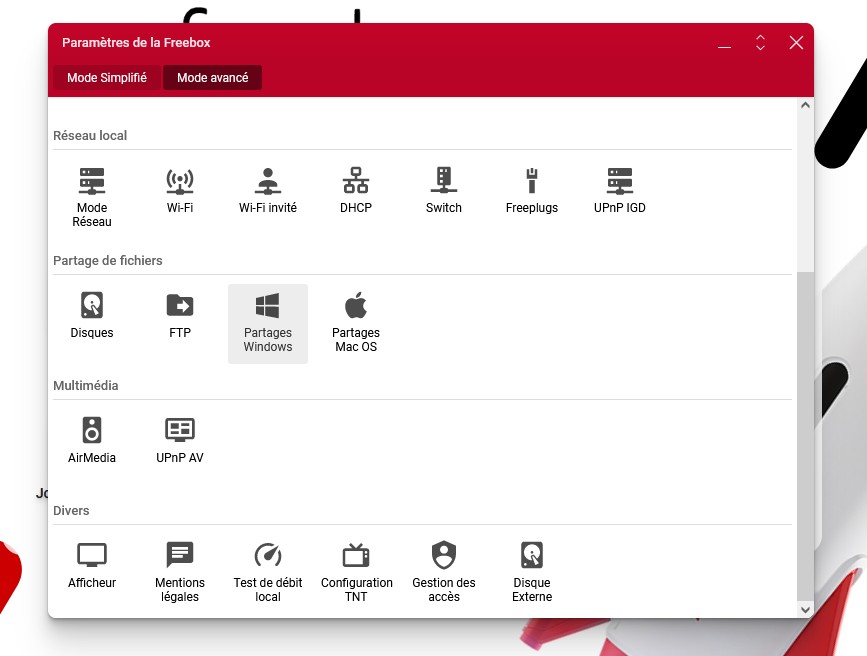Screen dimensions: 867x656
Task: Switch to Mode avancé tab
Action: (212, 78)
